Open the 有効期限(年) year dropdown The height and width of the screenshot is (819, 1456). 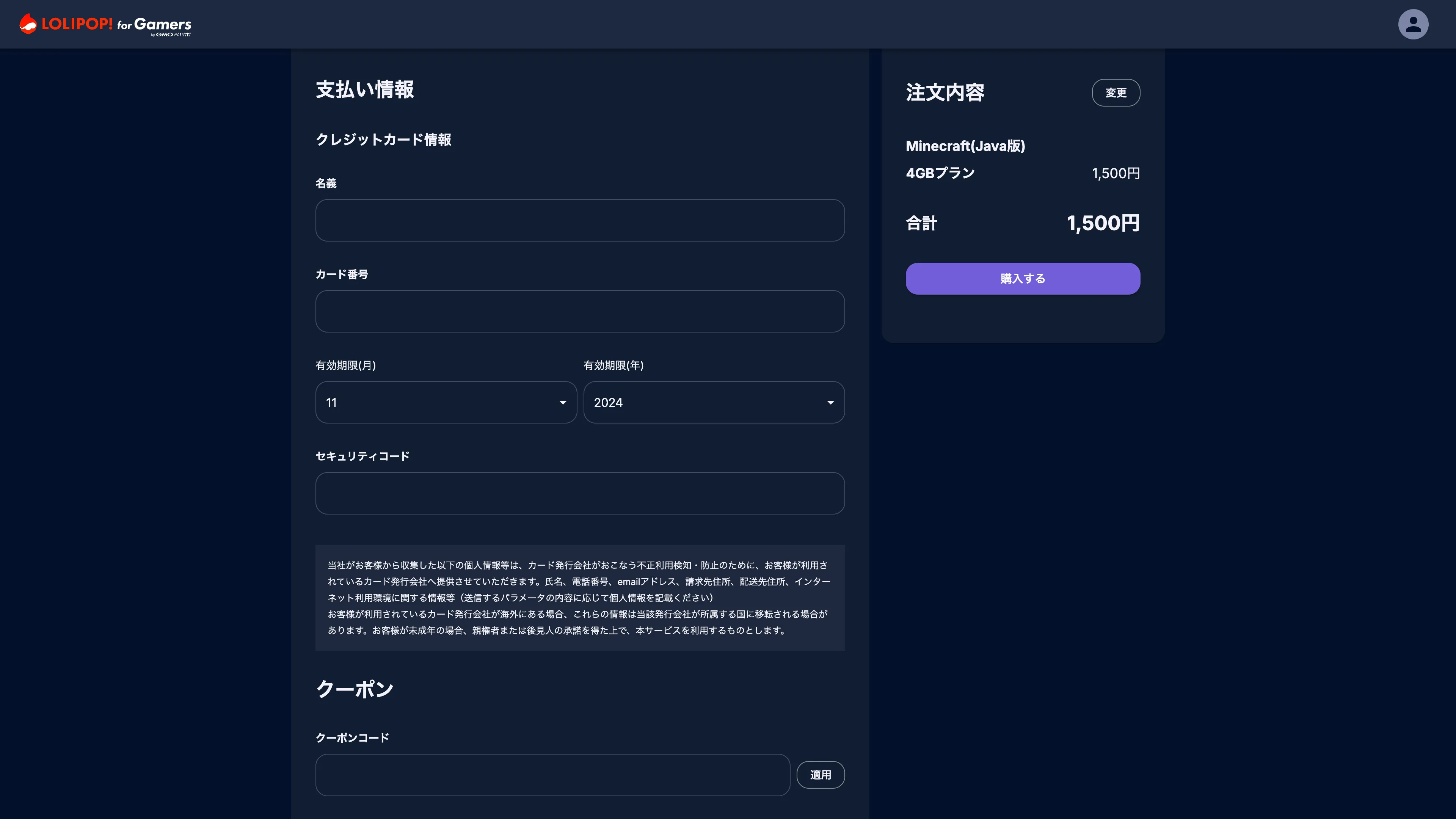(x=714, y=402)
